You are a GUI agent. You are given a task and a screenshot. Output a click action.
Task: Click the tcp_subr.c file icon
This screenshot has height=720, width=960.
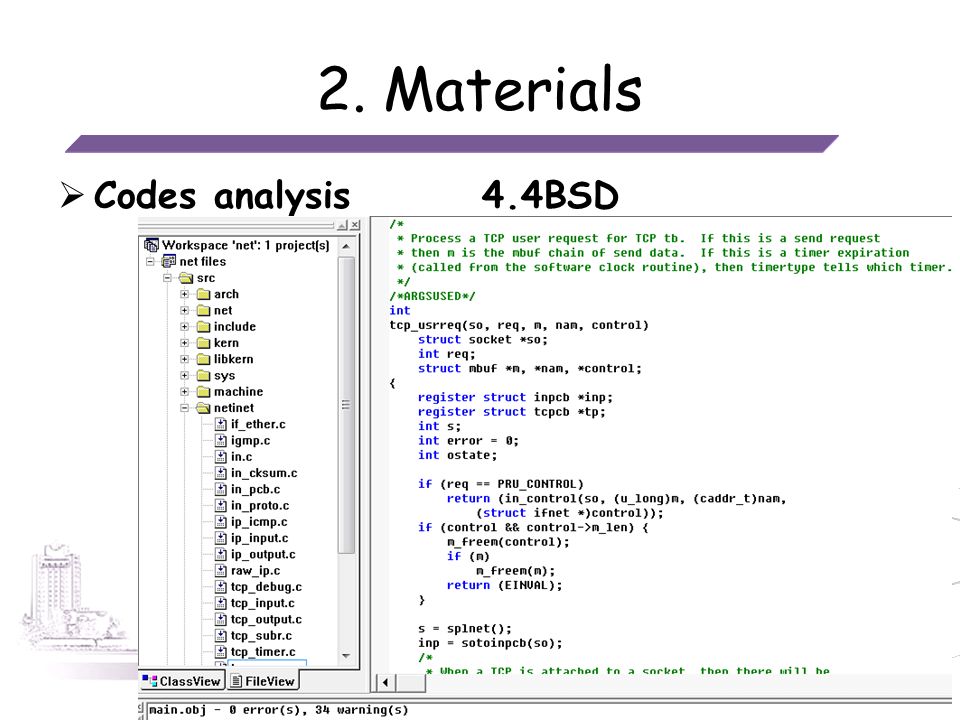(221, 636)
